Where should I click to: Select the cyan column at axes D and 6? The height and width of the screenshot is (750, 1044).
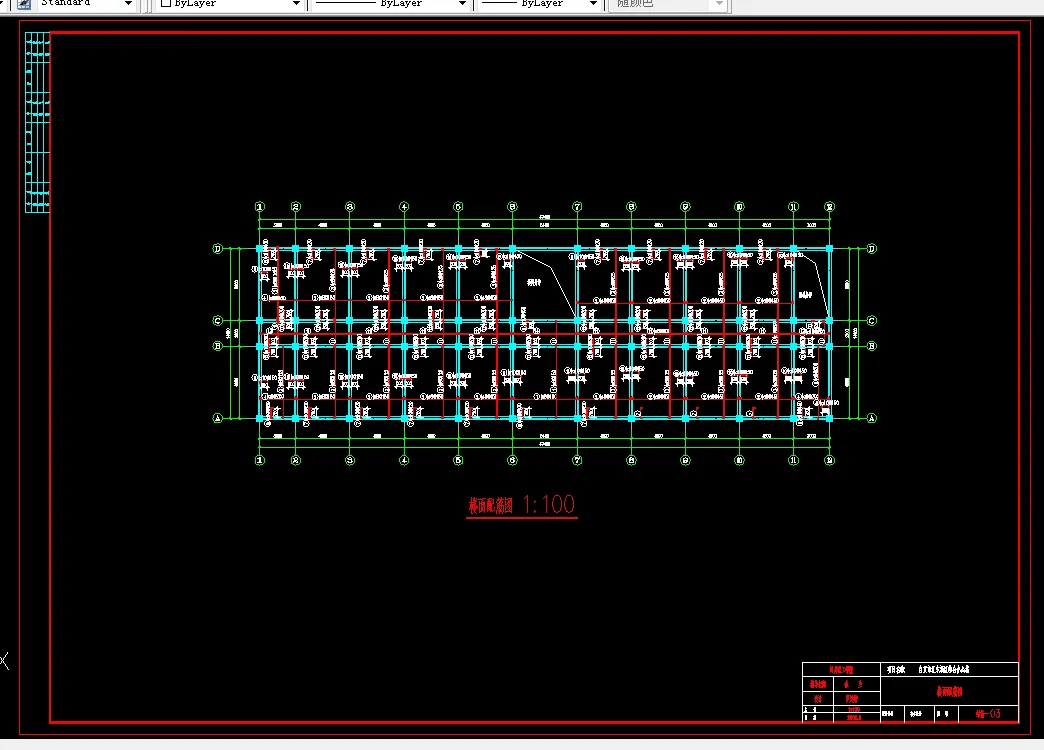pos(512,248)
